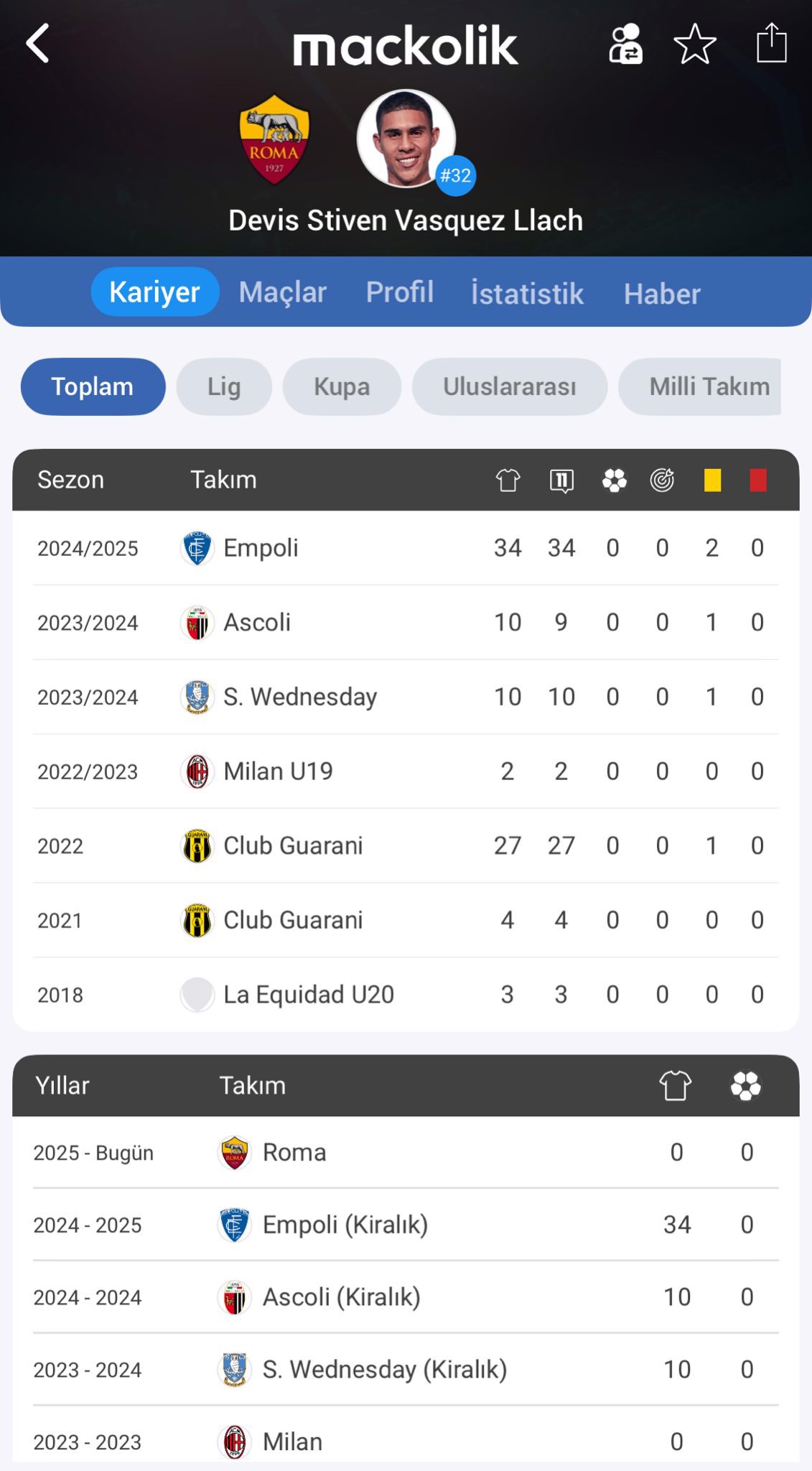
Task: Open the Haber tab
Action: click(662, 293)
